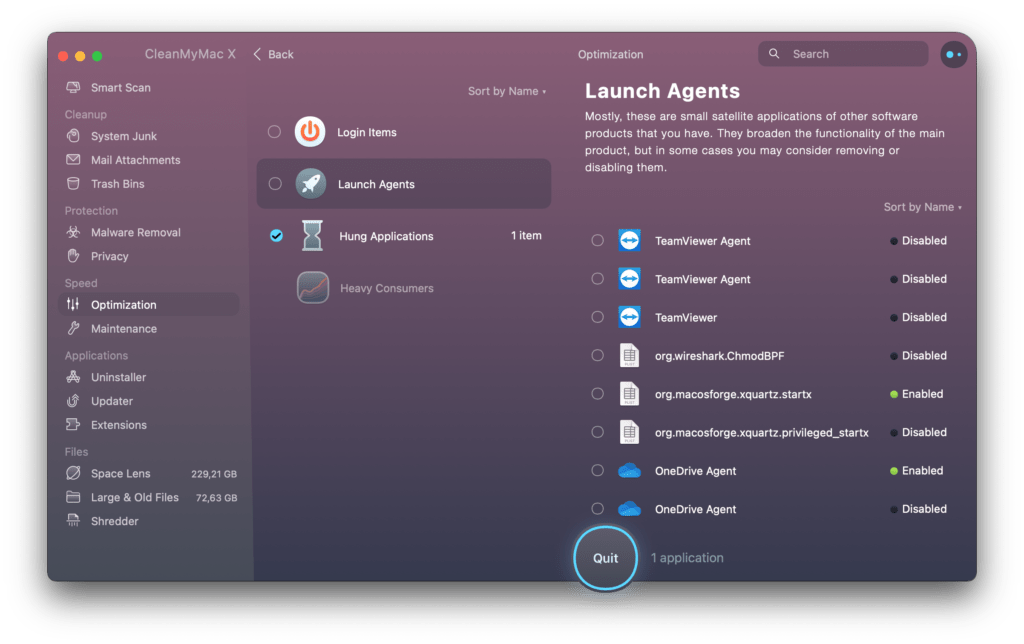
Task: Click the Uninstaller icon in sidebar
Action: (73, 377)
